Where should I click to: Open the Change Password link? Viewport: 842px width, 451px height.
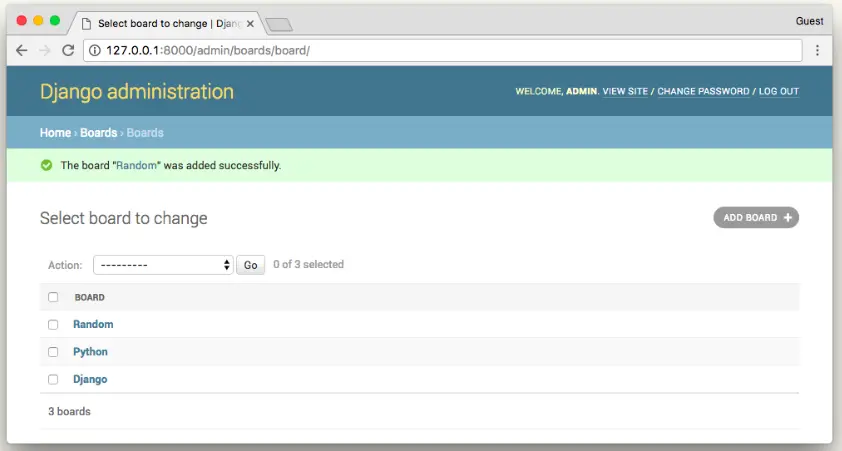703,91
